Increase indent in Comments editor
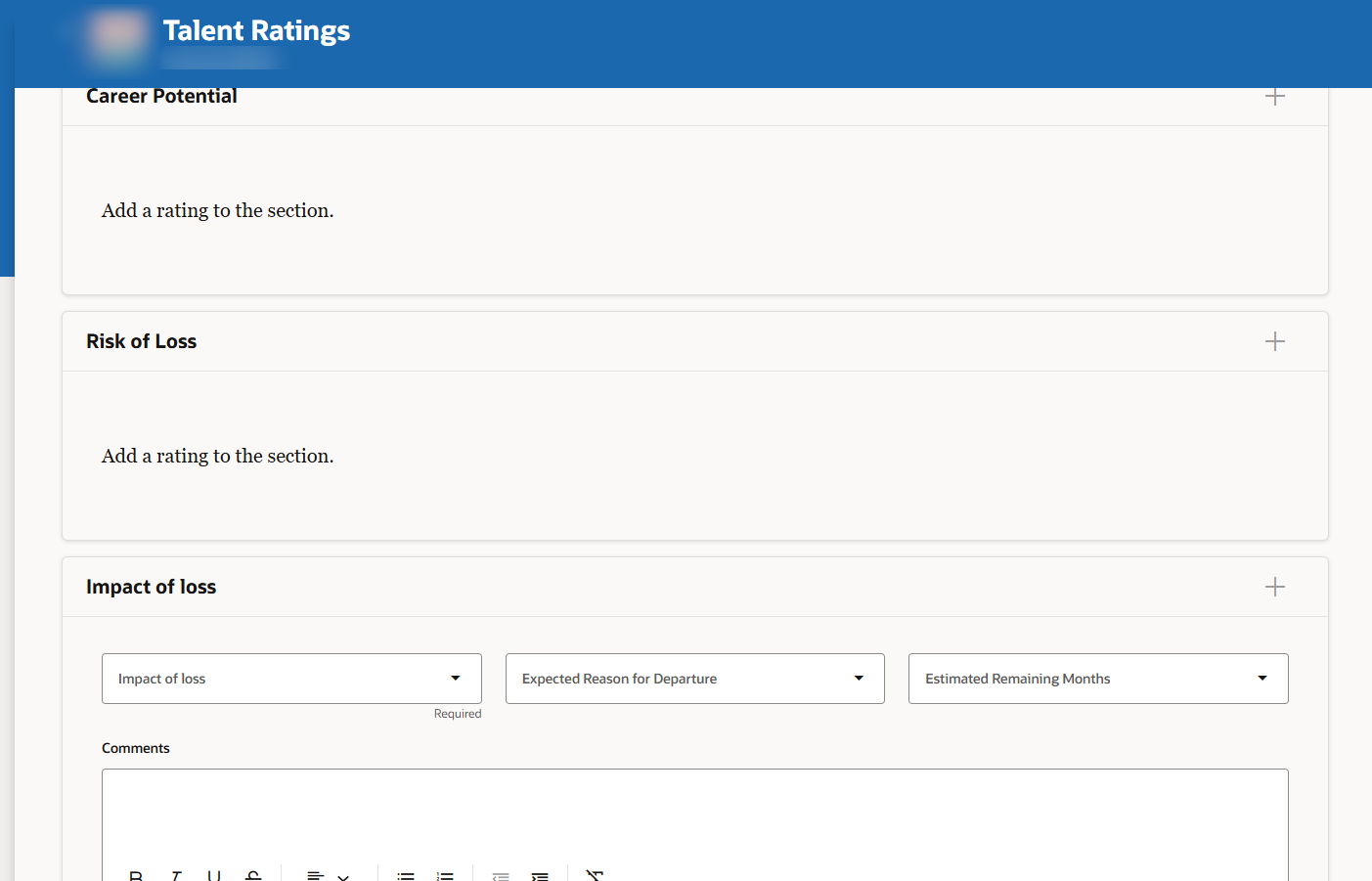The height and width of the screenshot is (881, 1372). tap(540, 876)
